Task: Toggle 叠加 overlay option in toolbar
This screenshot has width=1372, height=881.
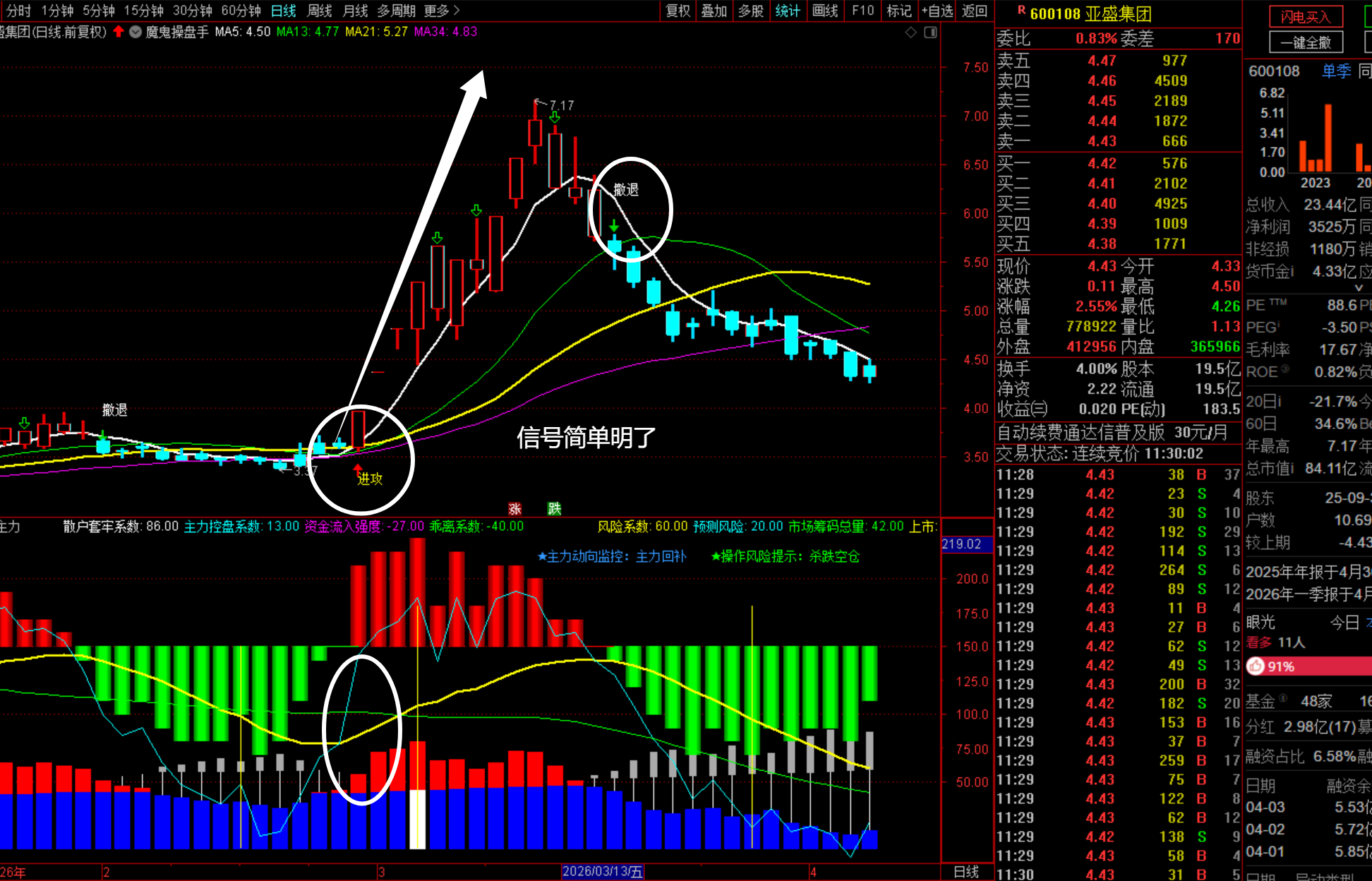Action: pos(714,11)
